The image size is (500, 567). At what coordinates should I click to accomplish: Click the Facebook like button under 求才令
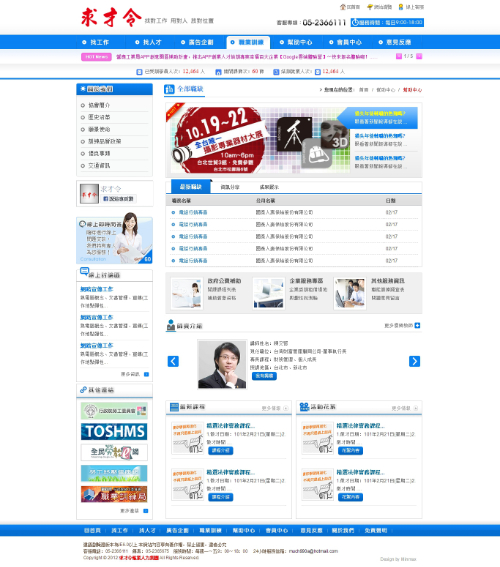point(119,199)
